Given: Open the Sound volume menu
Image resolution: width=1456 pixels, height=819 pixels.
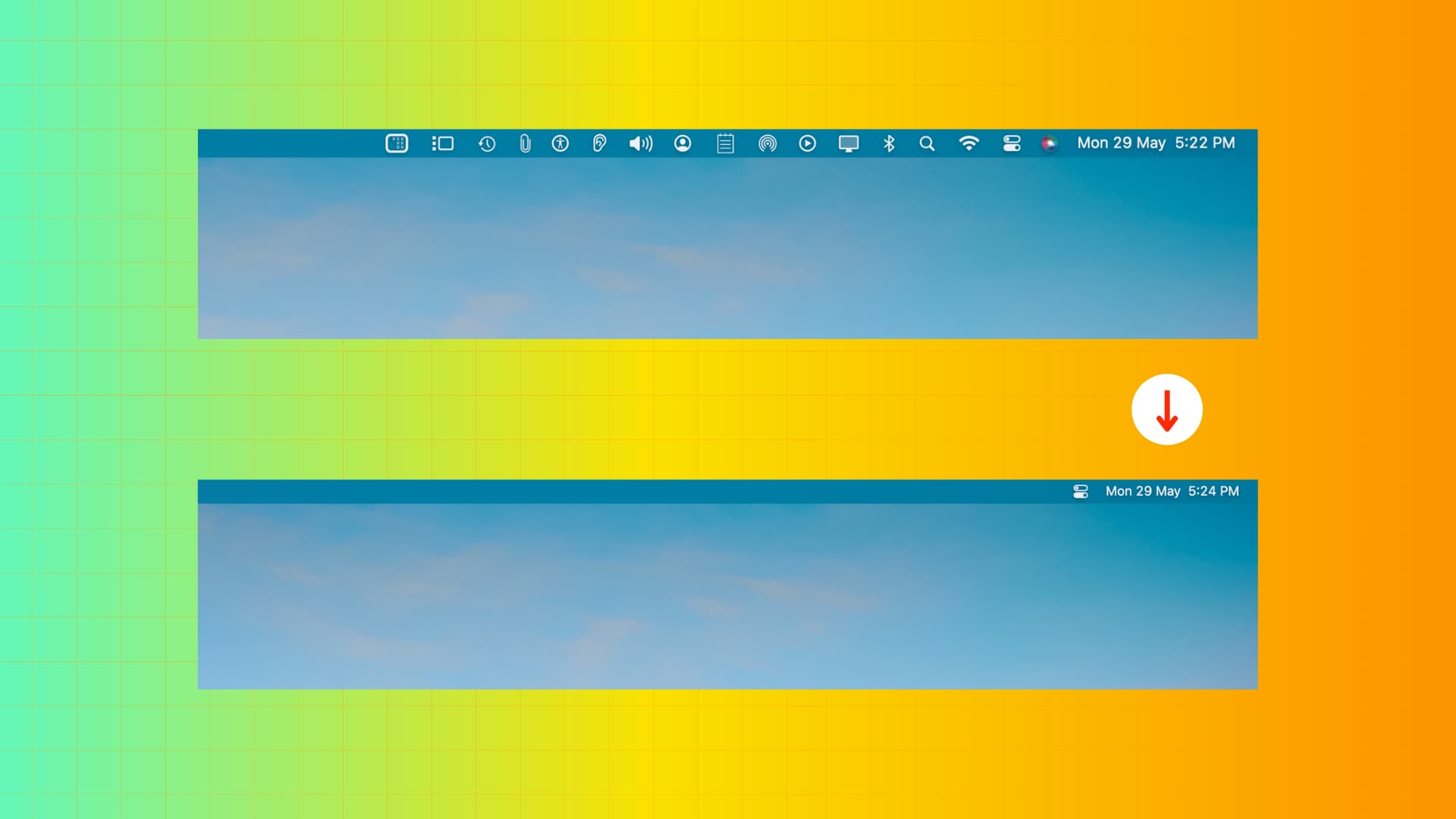Looking at the screenshot, I should click(641, 143).
